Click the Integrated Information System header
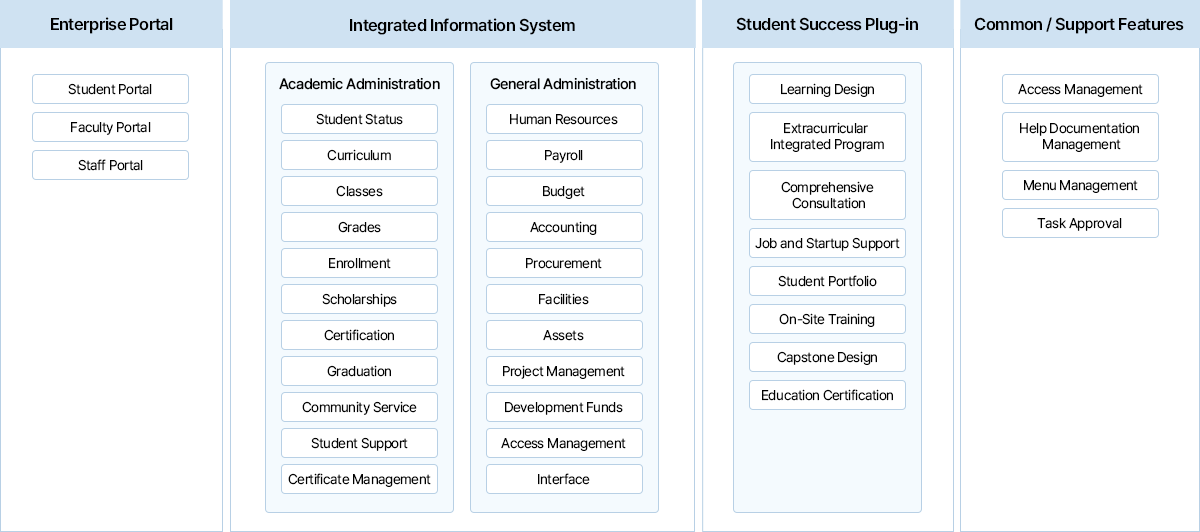The width and height of the screenshot is (1200, 532). (x=462, y=25)
